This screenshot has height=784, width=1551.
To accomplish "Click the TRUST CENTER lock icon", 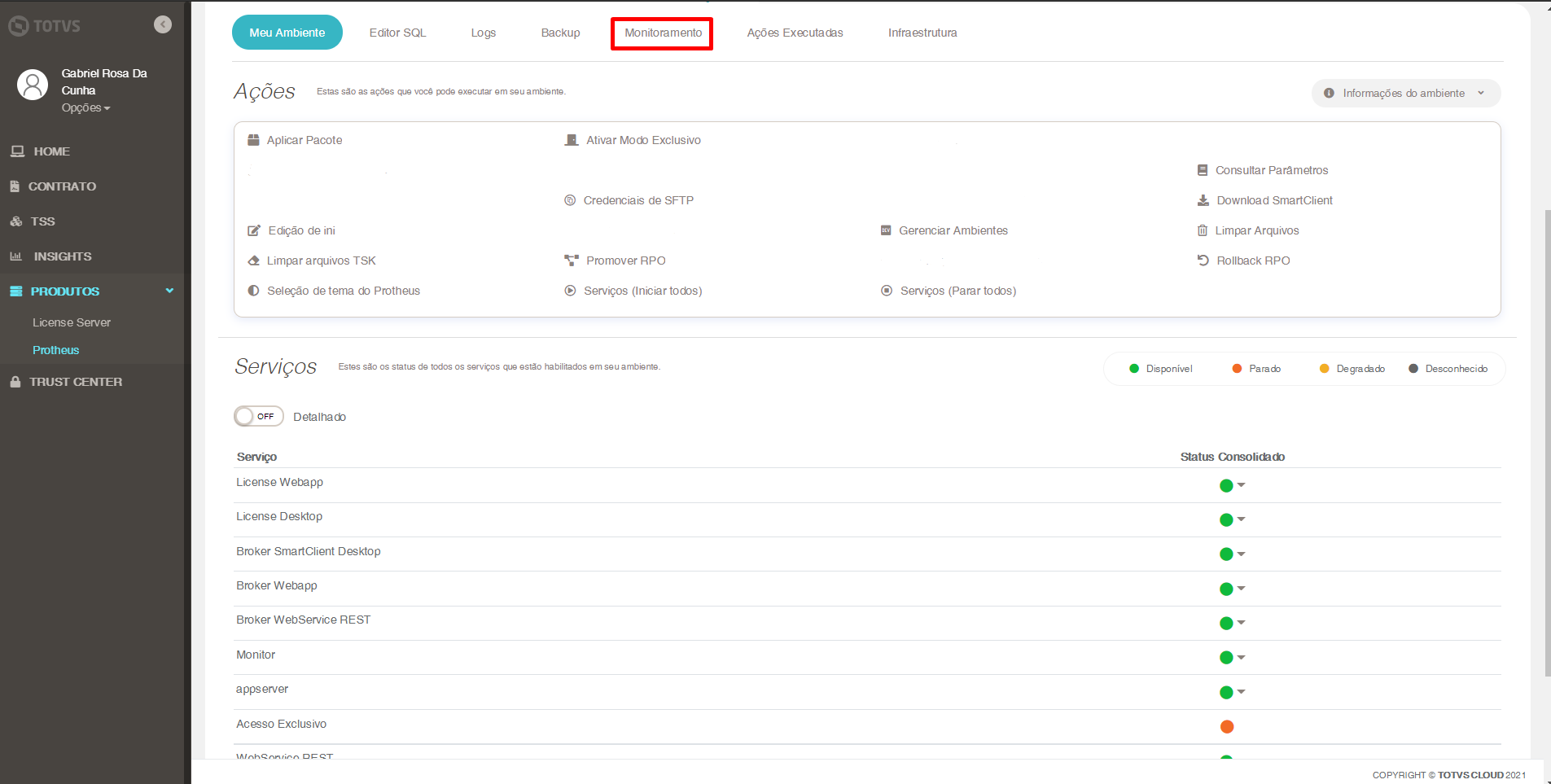I will 15,382.
